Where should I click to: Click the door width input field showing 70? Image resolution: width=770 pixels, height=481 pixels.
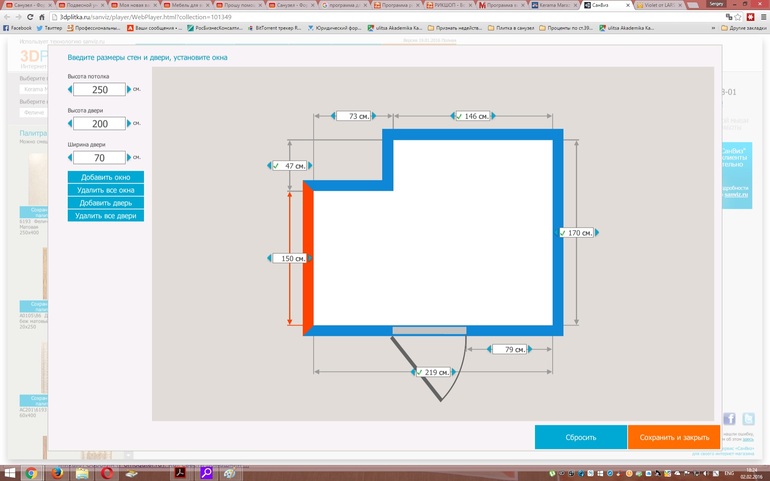point(99,158)
